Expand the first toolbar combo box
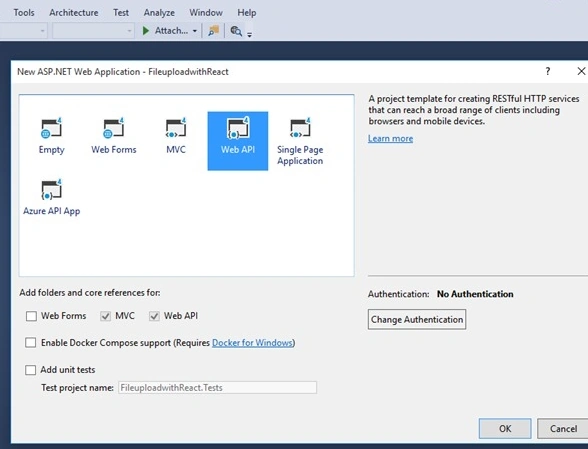This screenshot has height=449, width=588. pos(42,31)
